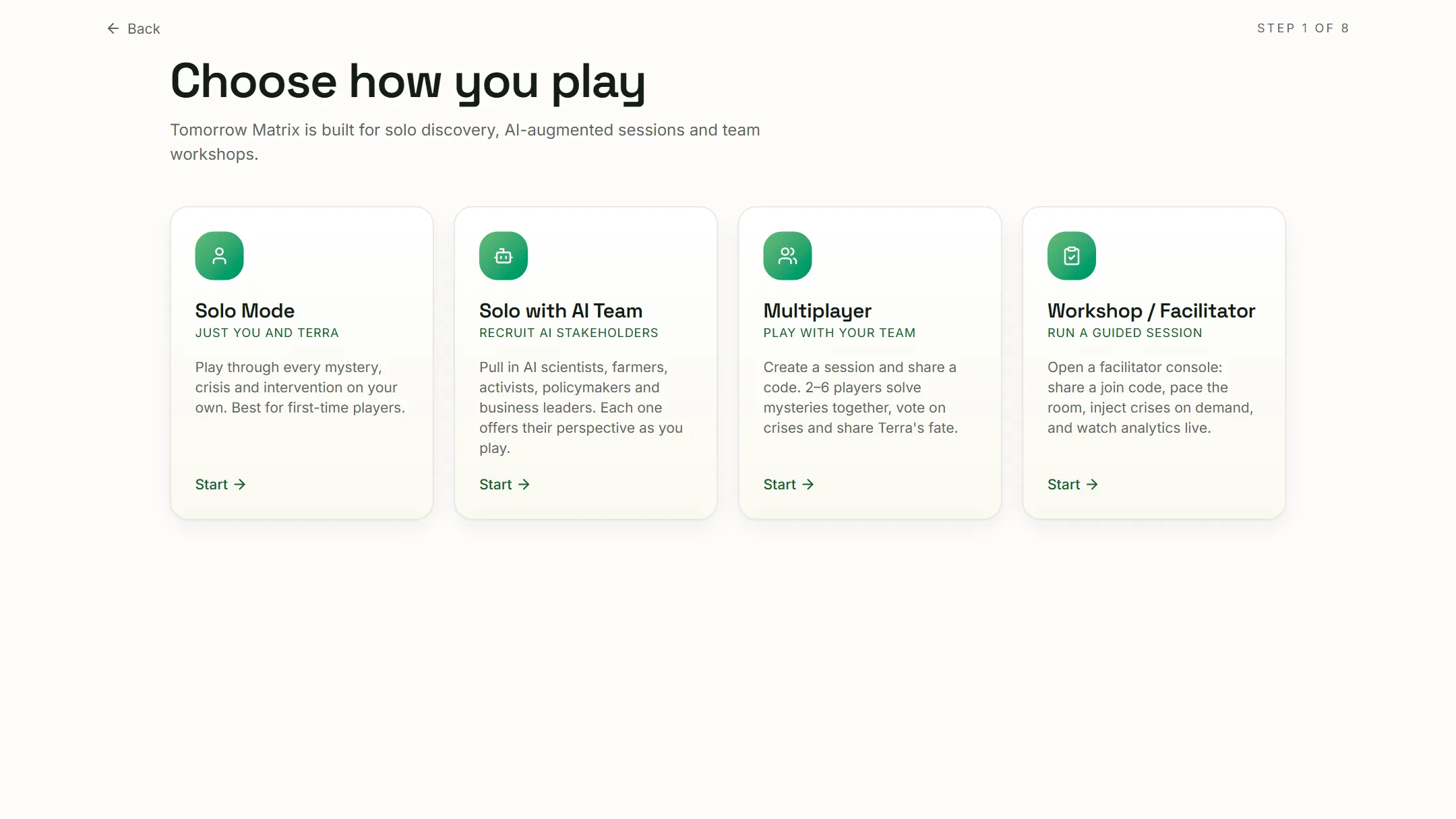Start Solo with AI Team

(x=504, y=484)
